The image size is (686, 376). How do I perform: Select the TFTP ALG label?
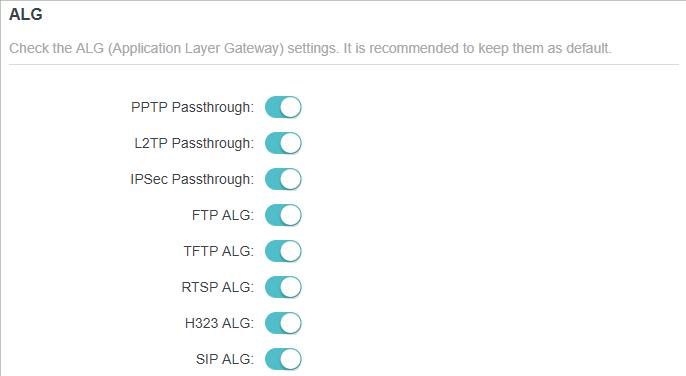point(219,251)
